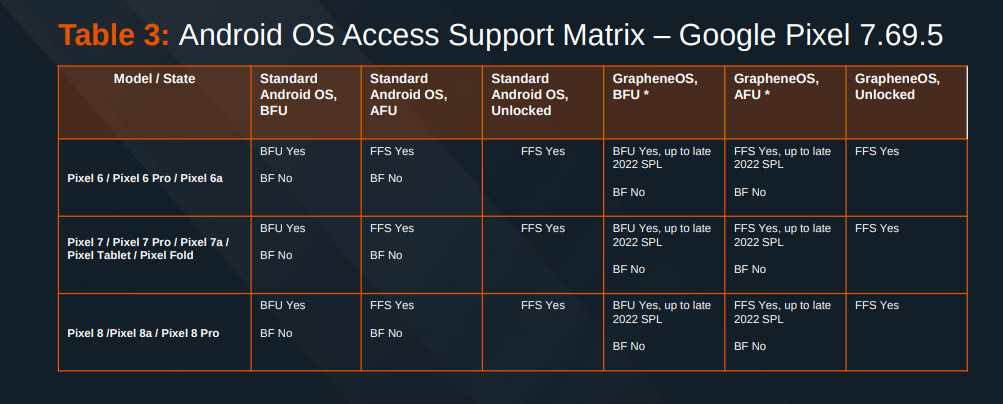Click "FFS Yes" in Pixel 8 Standard Unlocked cell
The image size is (1003, 404).
[543, 306]
